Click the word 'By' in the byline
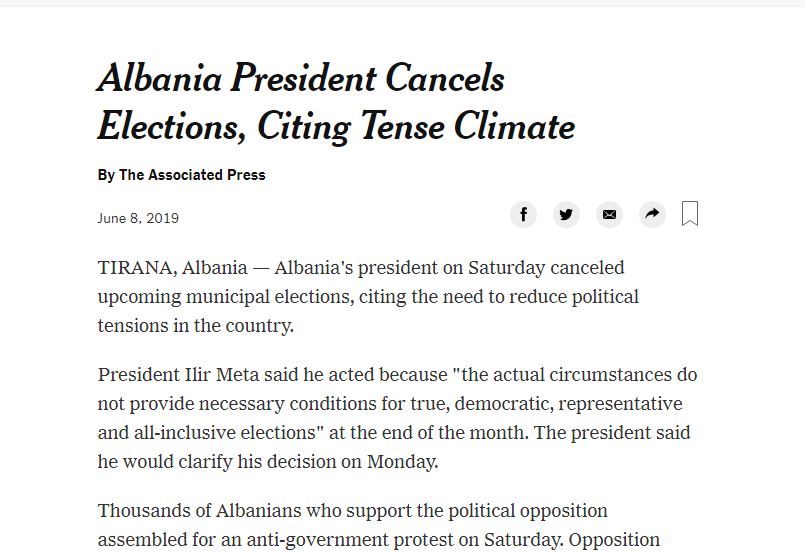Image resolution: width=805 pixels, height=557 pixels. 106,175
